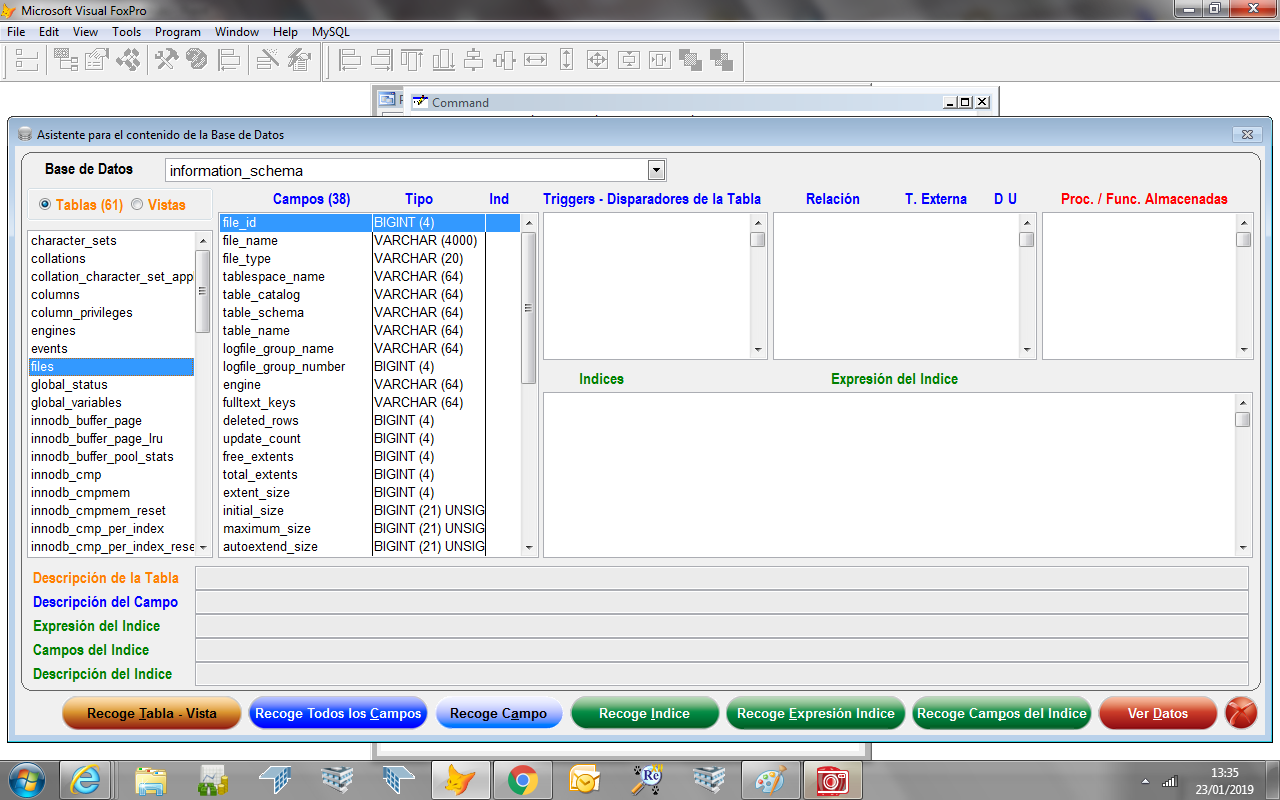The width and height of the screenshot is (1280, 800).
Task: Click the Set Tab Order toolbar icon
Action: (27, 60)
